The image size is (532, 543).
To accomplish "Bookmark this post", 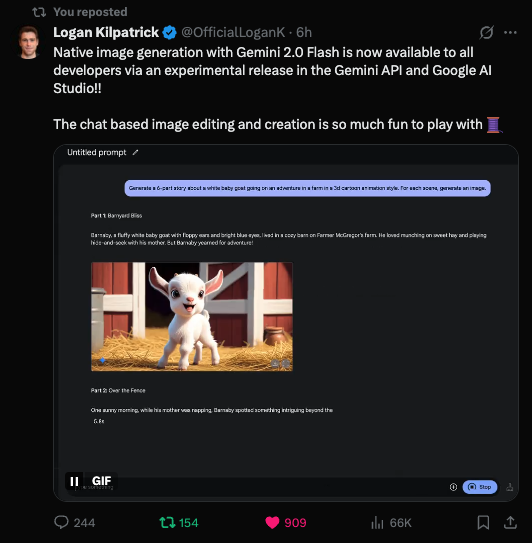I will [483, 522].
